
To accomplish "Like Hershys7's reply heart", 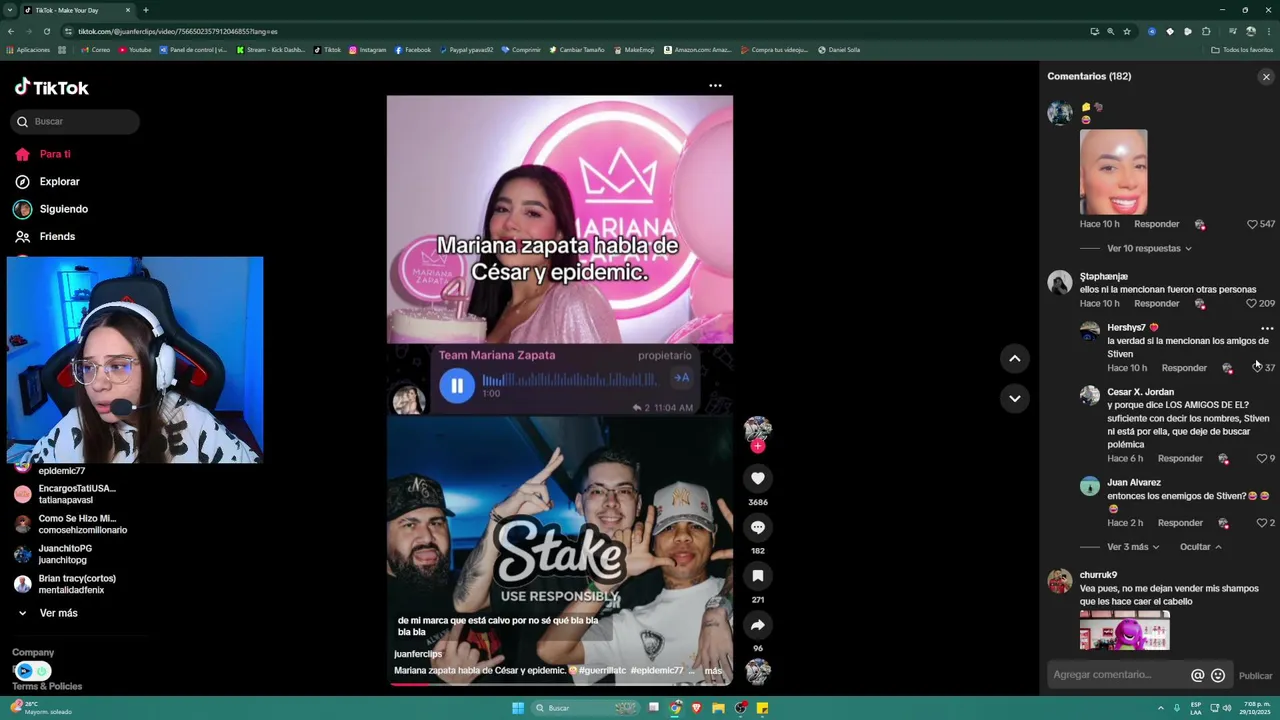I will 1257,368.
